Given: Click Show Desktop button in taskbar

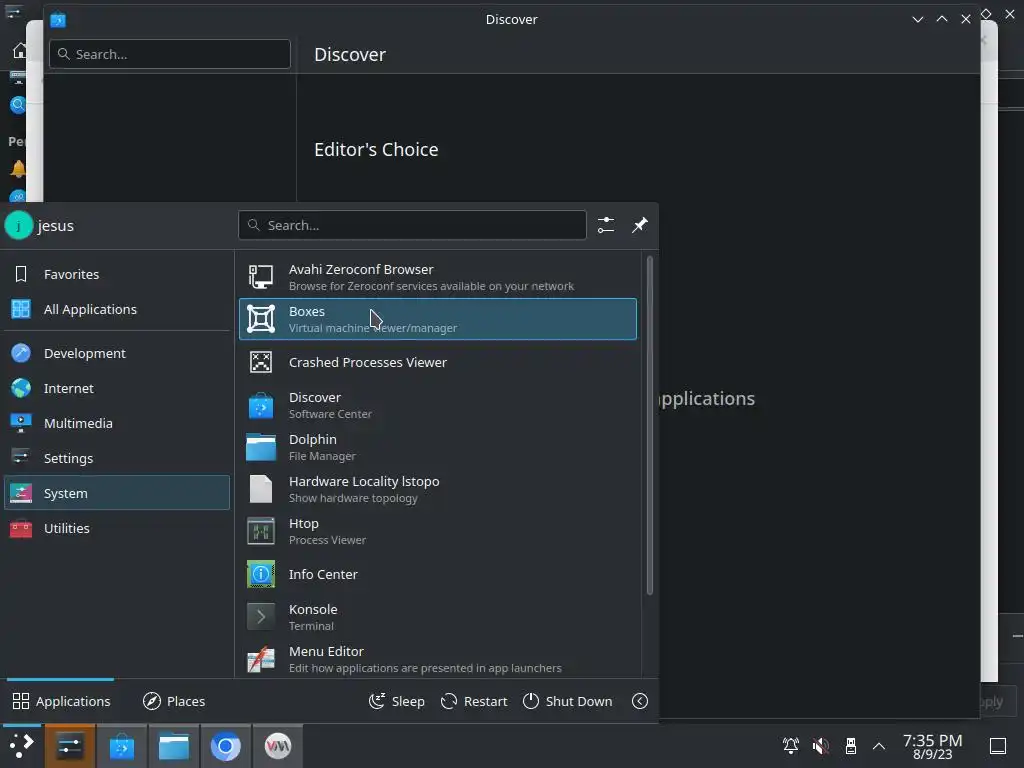Looking at the screenshot, I should tap(998, 746).
